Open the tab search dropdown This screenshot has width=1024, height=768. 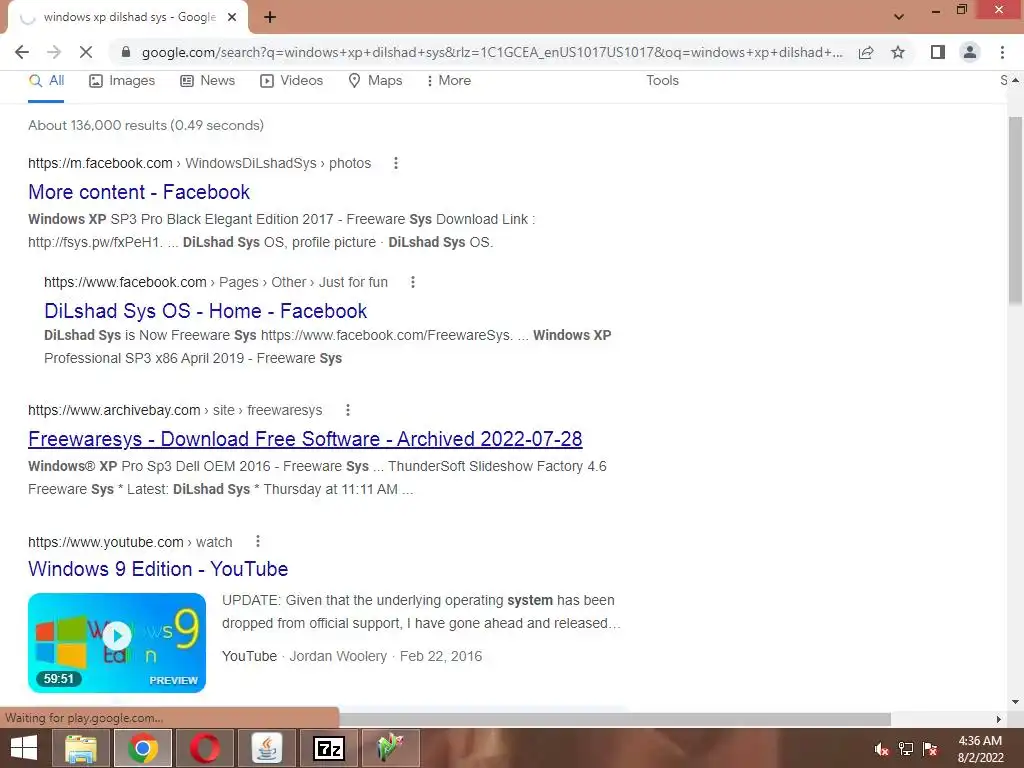coord(899,17)
